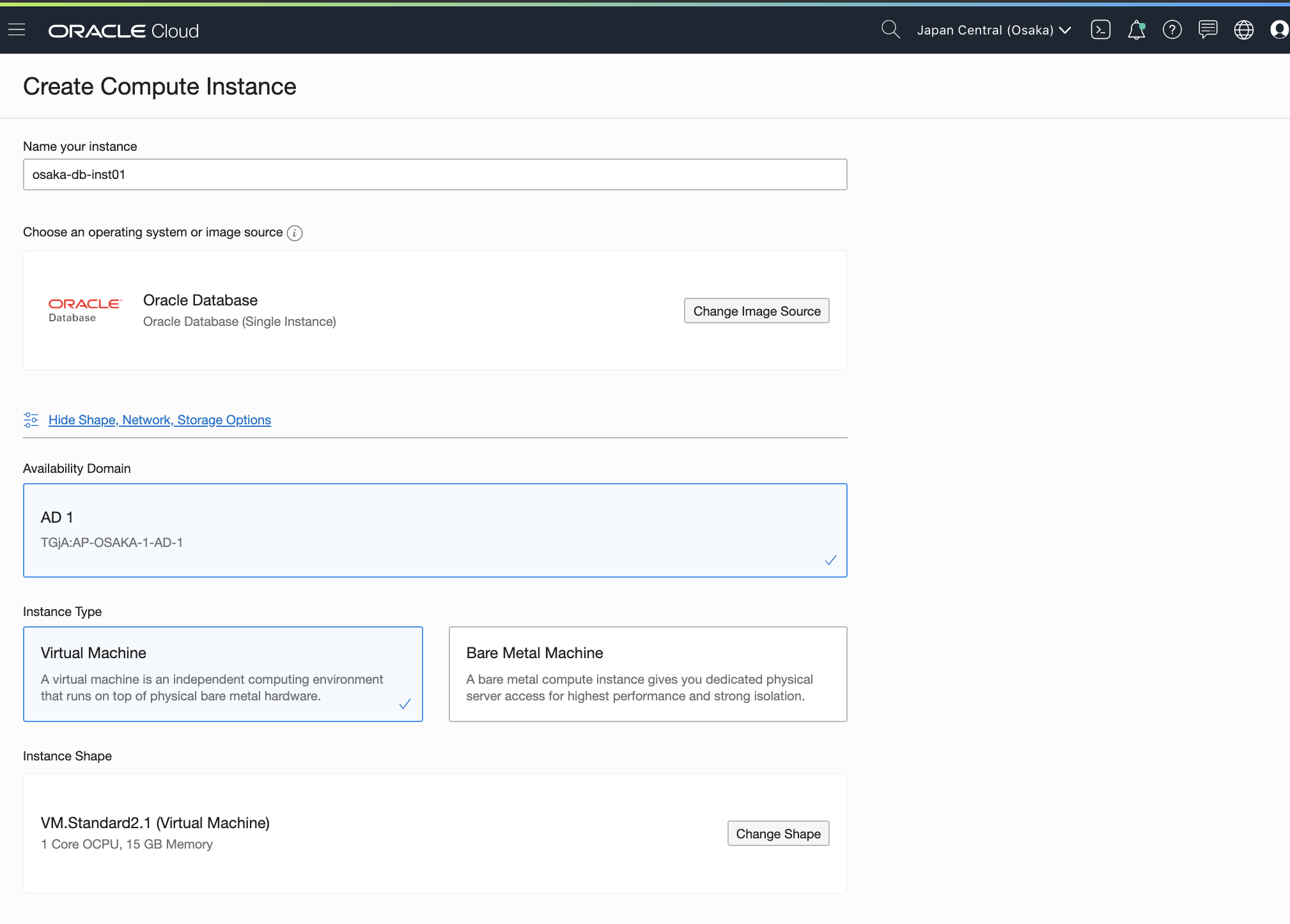
Task: Select Bare Metal Machine instance type
Action: tap(648, 674)
